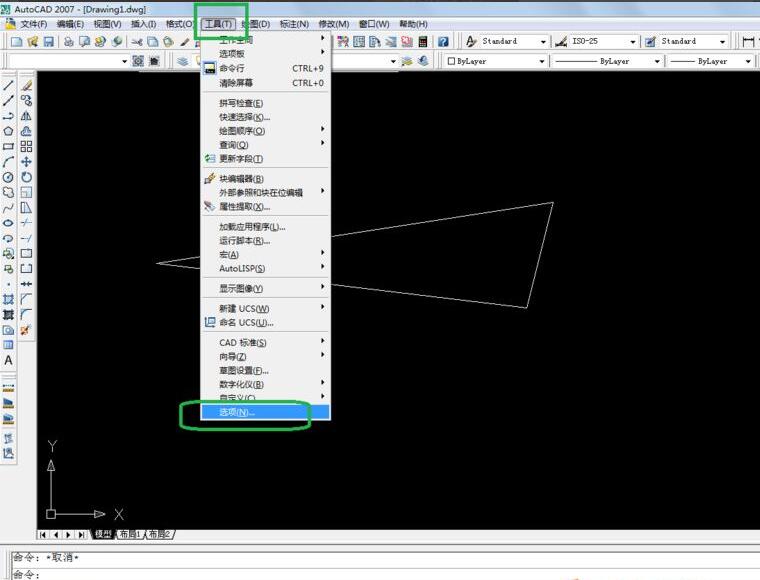Select the Polygon draw tool
Screen dimensions: 760x580
pos(8,131)
